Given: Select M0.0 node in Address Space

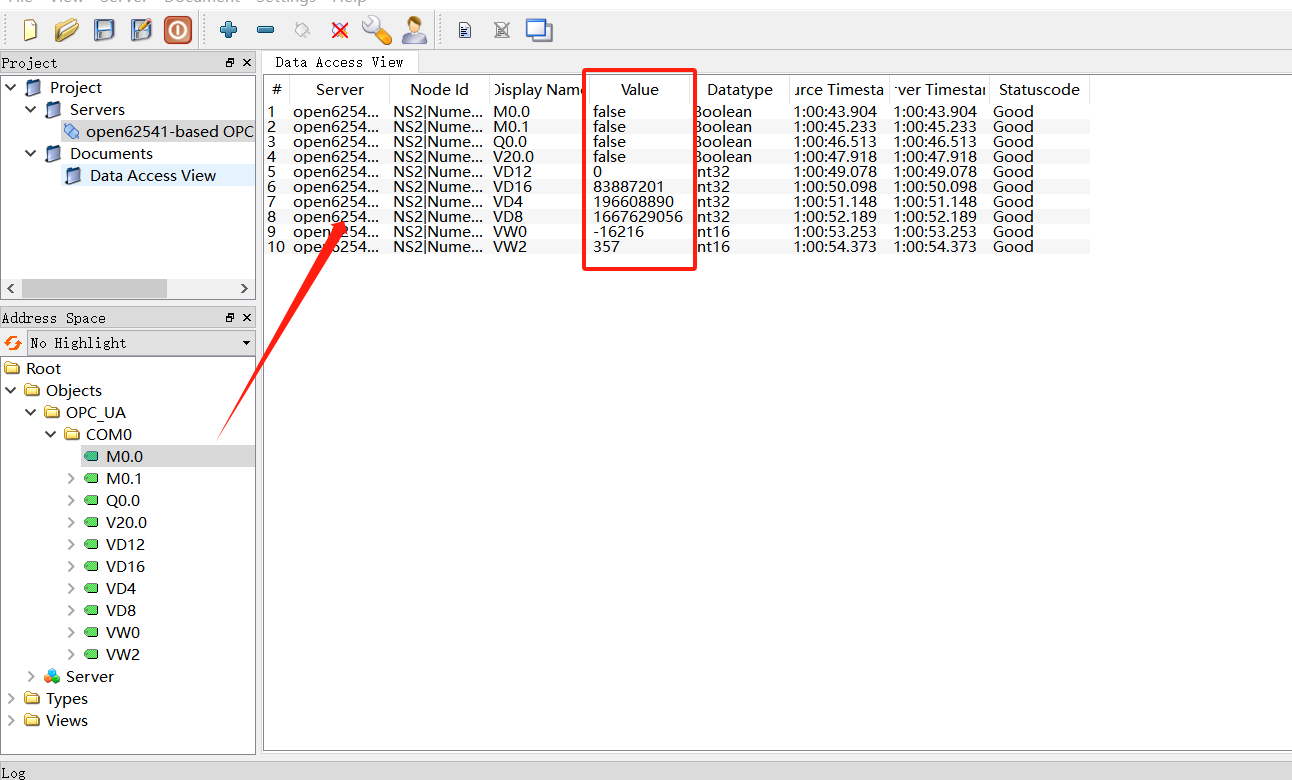Looking at the screenshot, I should click(124, 457).
